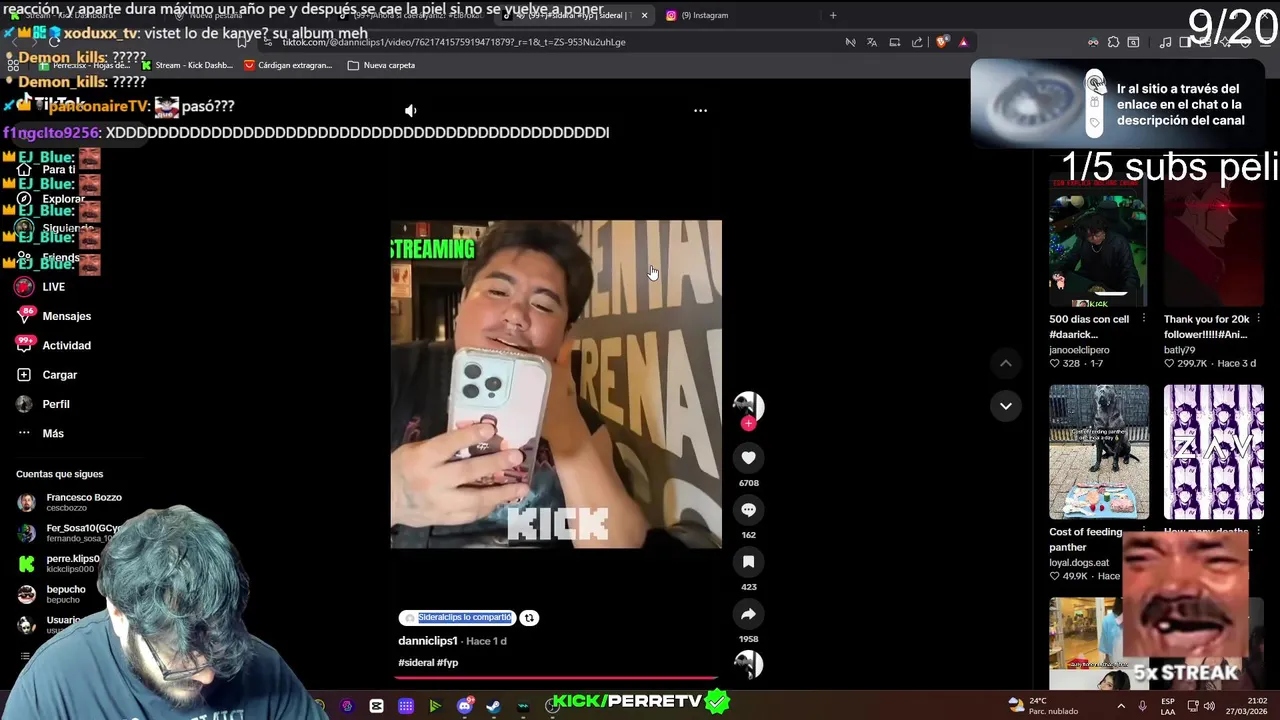Click the #fyp hashtag
This screenshot has height=720, width=1280.
pos(448,663)
